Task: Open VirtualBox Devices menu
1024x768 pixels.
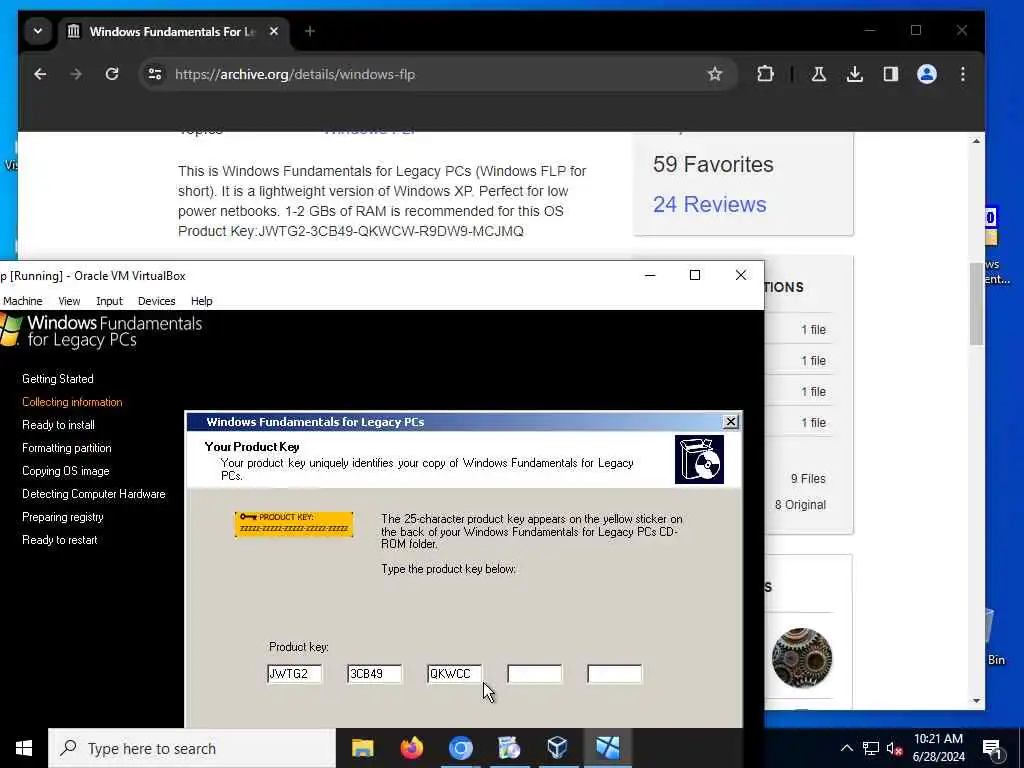Action: (x=157, y=301)
